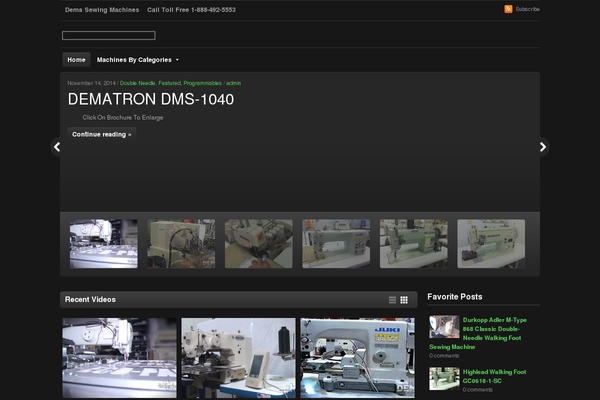Viewport: 600px width, 400px height.
Task: Select third slider thumbnail with red-trimmed machine
Action: (x=259, y=244)
